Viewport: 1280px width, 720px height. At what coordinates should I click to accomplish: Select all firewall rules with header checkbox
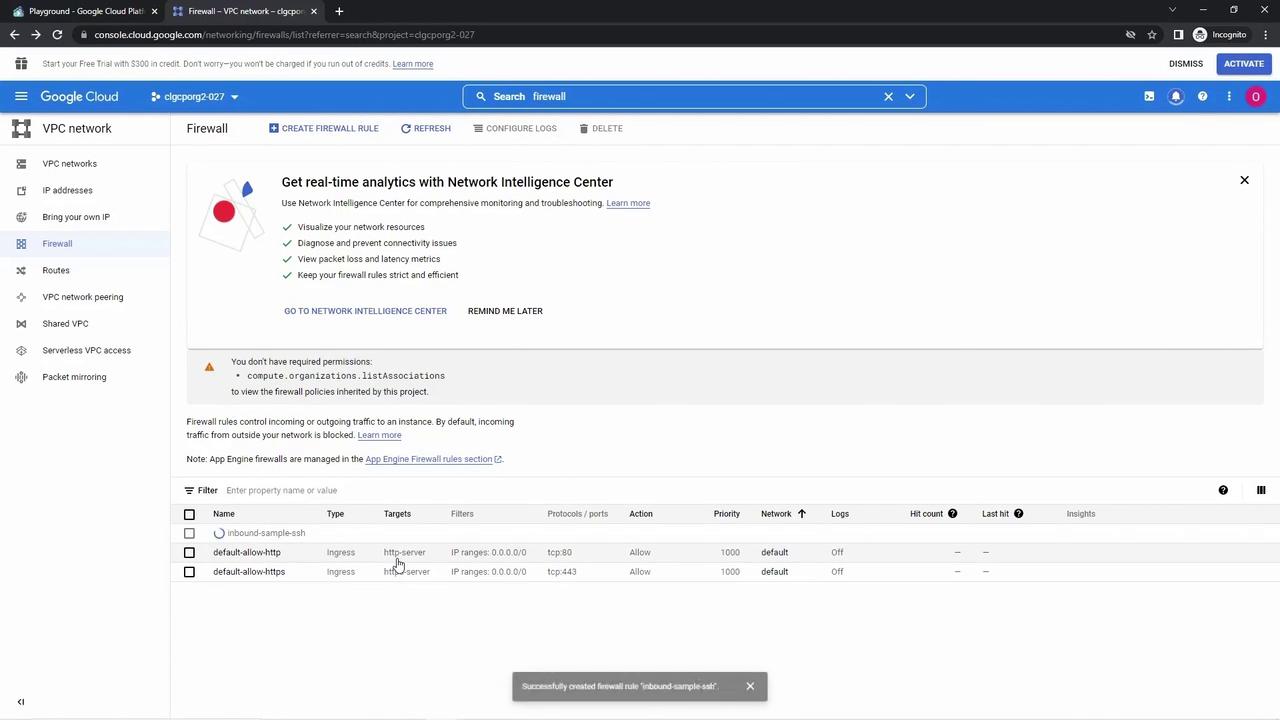[x=189, y=514]
